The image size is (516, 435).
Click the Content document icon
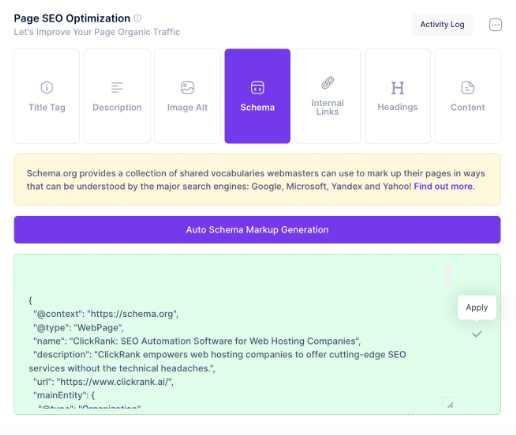pyautogui.click(x=467, y=88)
